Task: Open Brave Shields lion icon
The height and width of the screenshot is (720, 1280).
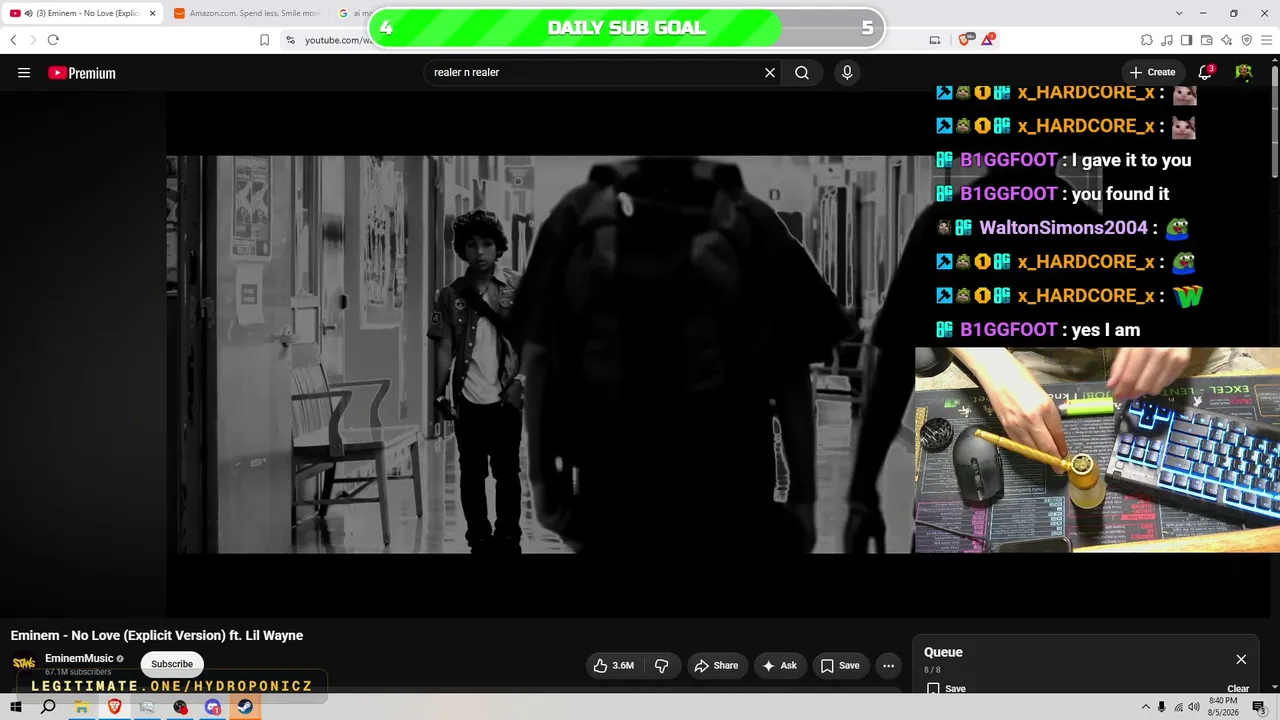Action: point(965,40)
